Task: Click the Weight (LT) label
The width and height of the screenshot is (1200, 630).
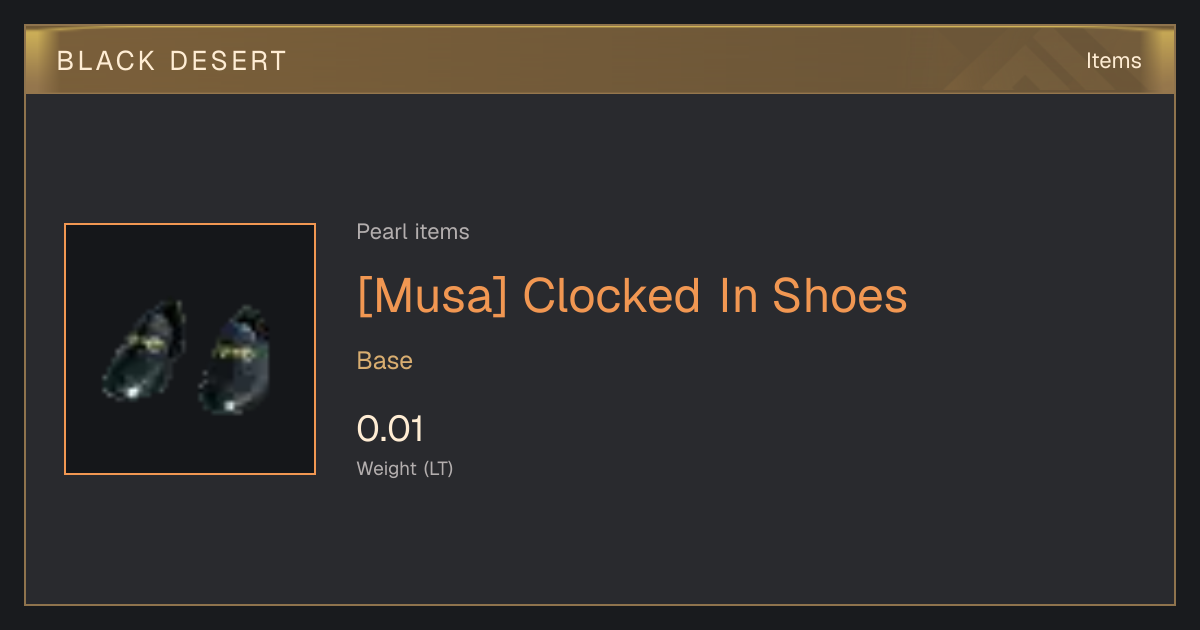Action: (x=405, y=468)
